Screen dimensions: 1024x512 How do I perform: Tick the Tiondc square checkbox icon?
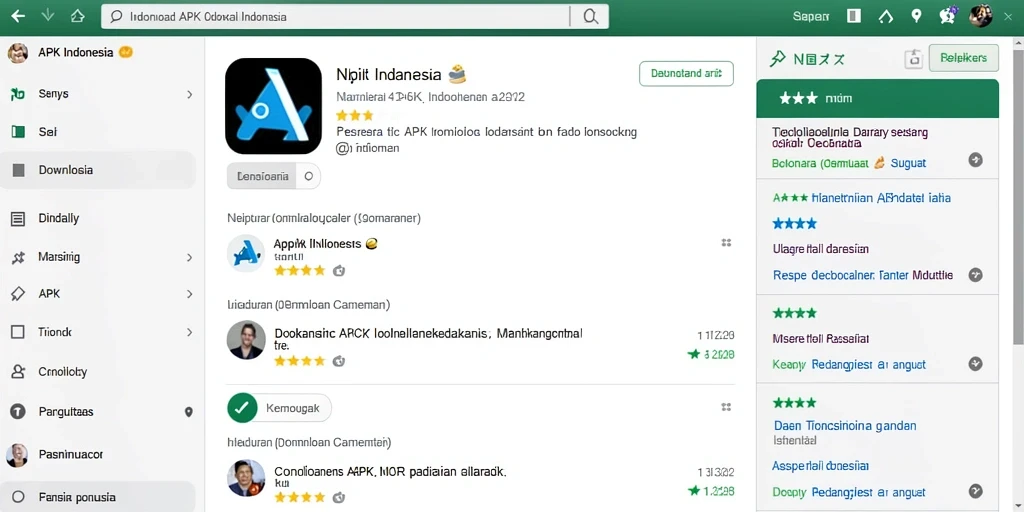click(18, 332)
